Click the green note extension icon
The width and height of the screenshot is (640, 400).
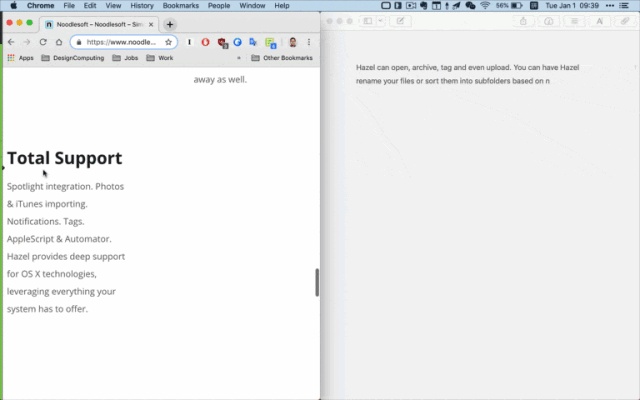pyautogui.click(x=270, y=42)
